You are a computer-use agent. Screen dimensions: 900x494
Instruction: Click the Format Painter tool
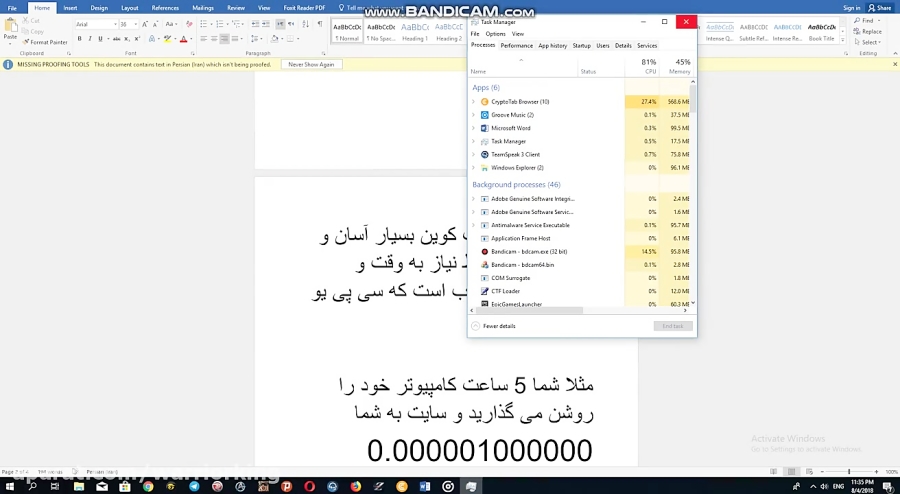tap(45, 42)
